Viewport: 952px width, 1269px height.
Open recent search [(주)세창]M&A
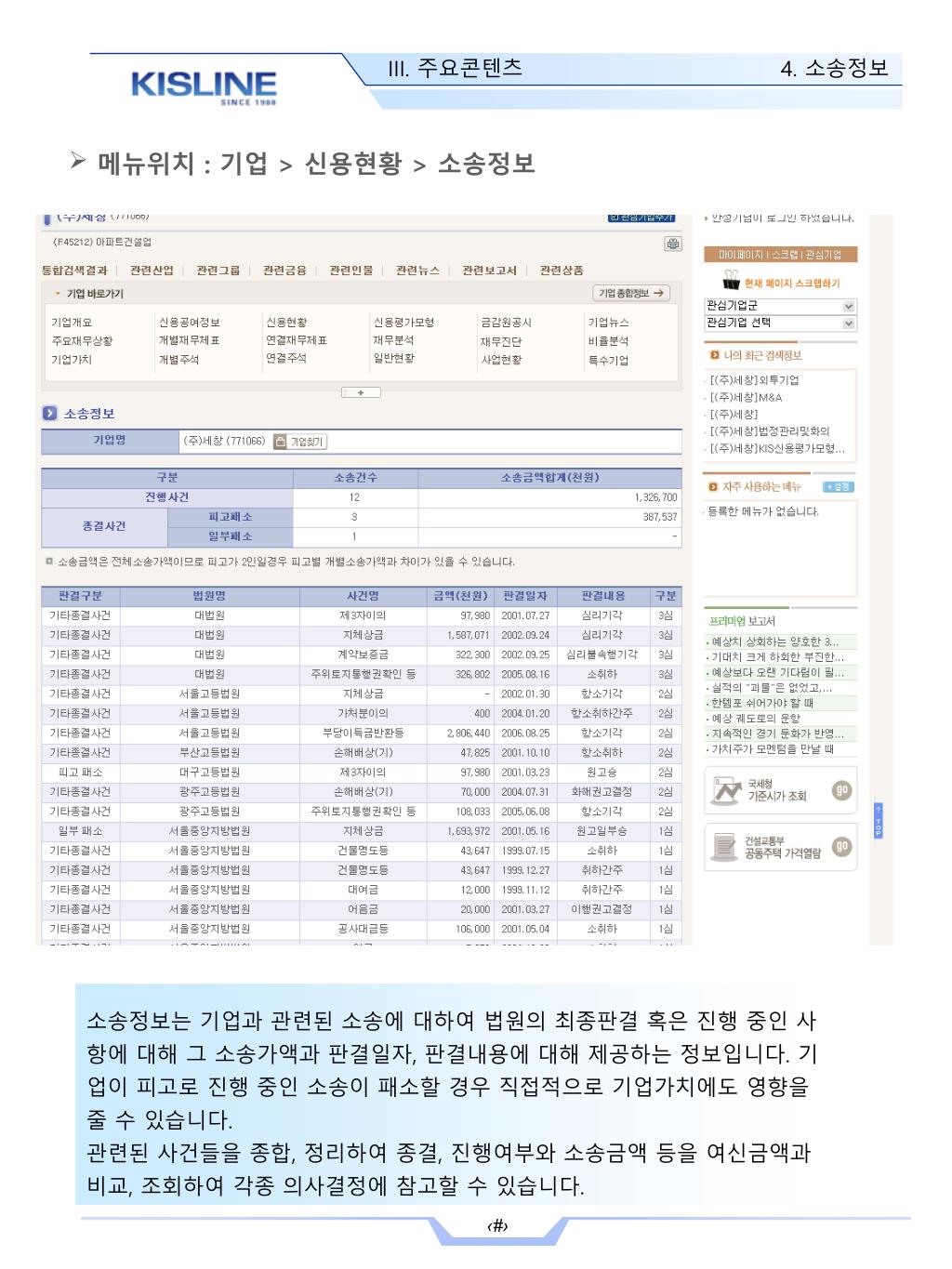[746, 397]
